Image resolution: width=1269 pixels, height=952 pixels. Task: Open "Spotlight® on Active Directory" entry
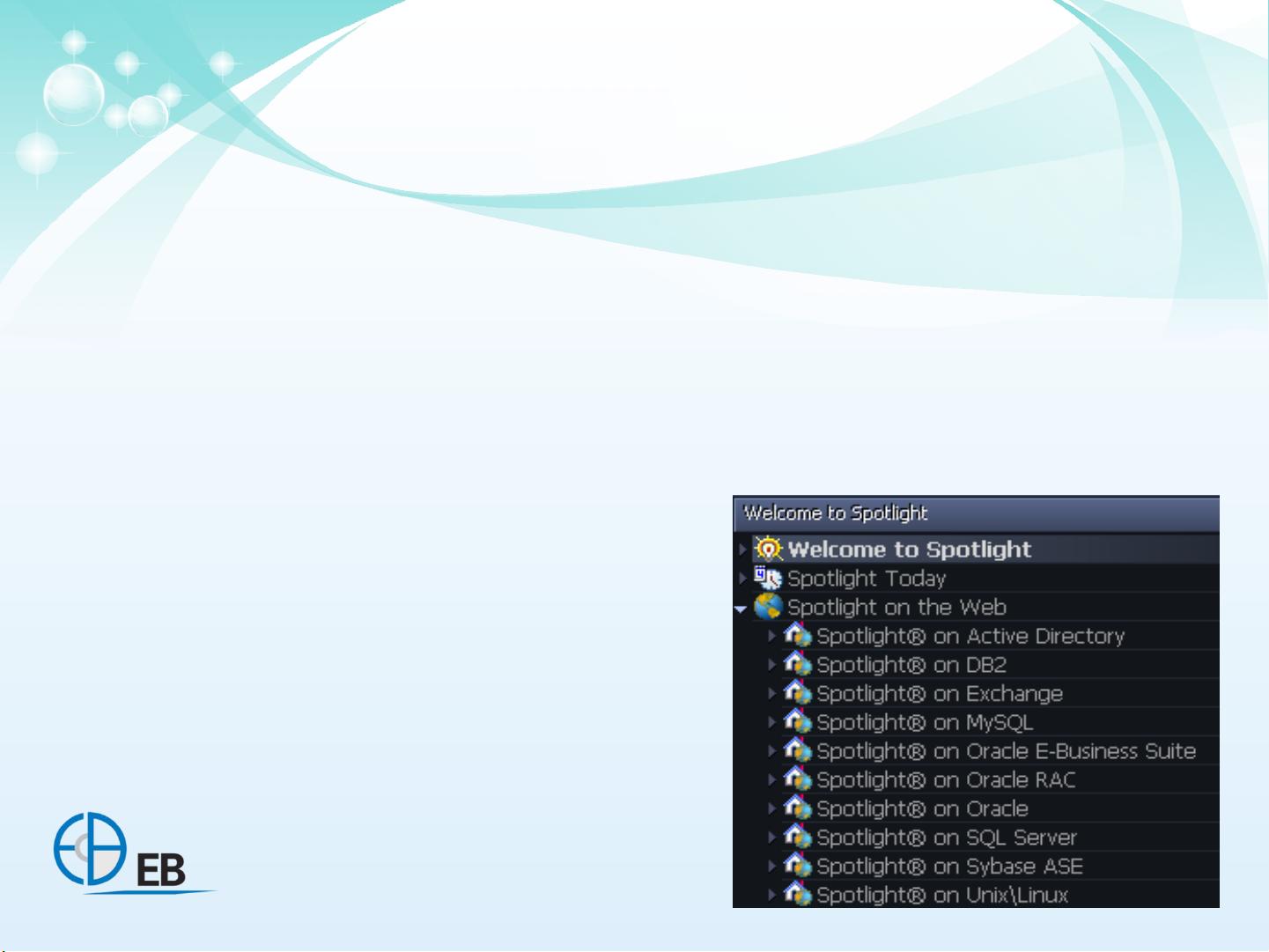click(970, 636)
